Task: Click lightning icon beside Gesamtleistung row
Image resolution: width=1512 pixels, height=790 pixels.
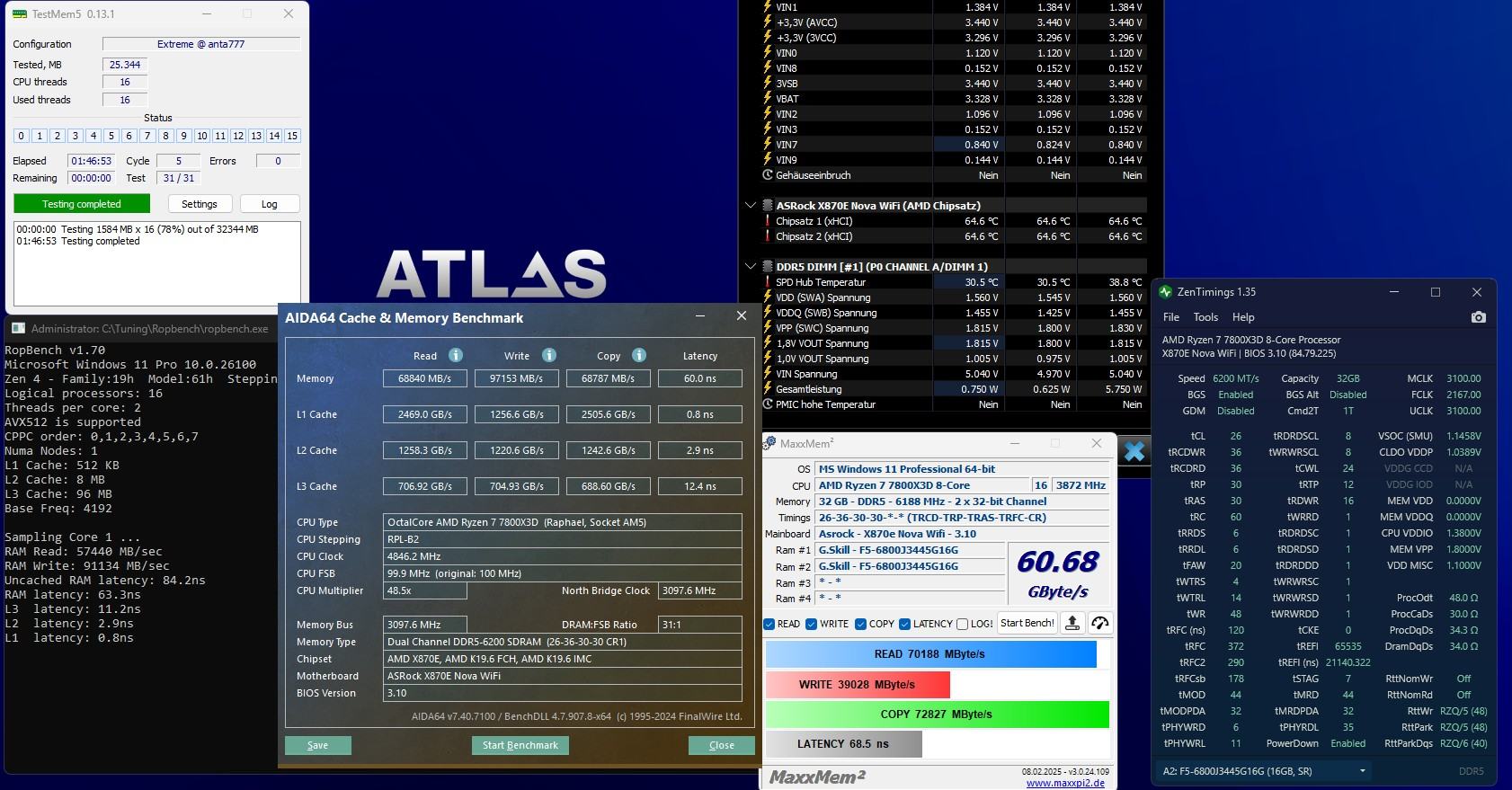Action: [768, 389]
